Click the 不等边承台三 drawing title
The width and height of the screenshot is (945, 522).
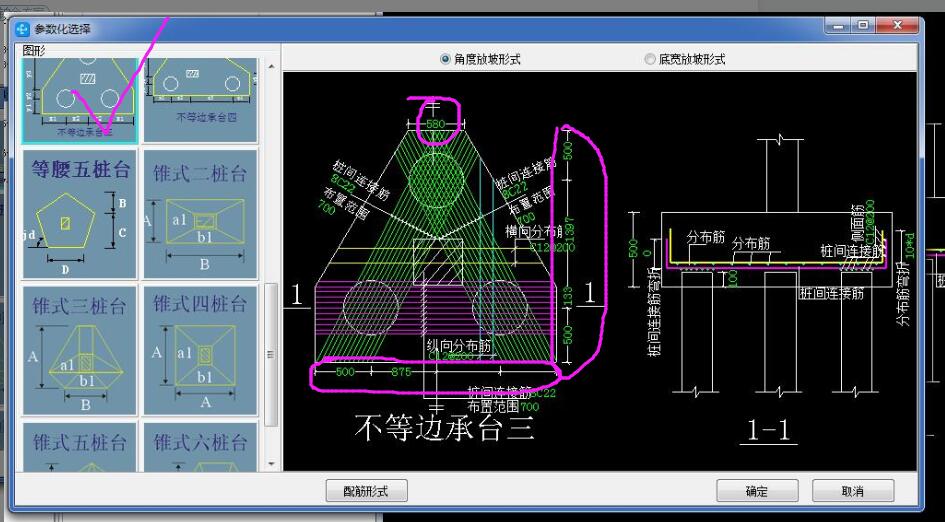click(x=444, y=429)
